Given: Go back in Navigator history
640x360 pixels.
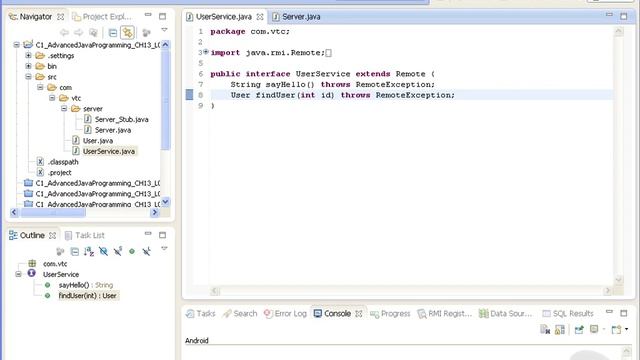Looking at the screenshot, I should click(64, 32).
